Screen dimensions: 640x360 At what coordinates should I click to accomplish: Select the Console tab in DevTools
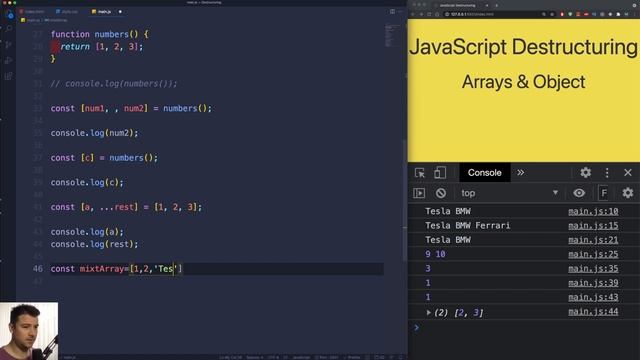pos(484,173)
